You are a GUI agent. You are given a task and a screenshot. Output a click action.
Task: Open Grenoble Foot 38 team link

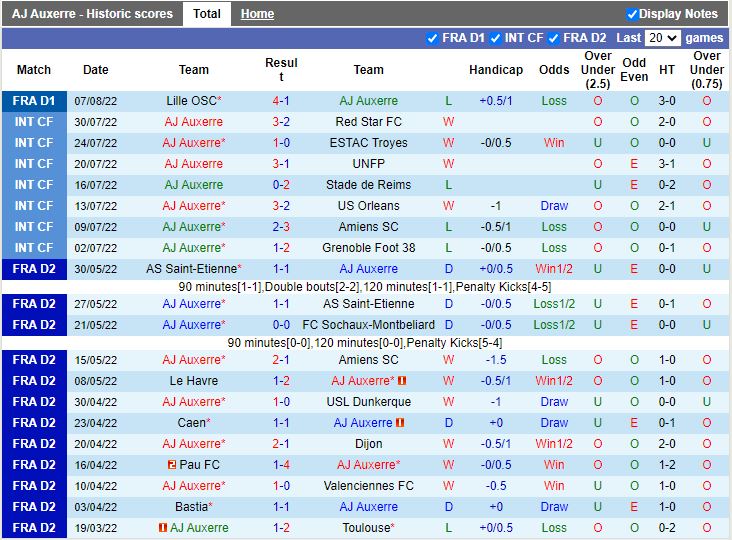coord(368,248)
